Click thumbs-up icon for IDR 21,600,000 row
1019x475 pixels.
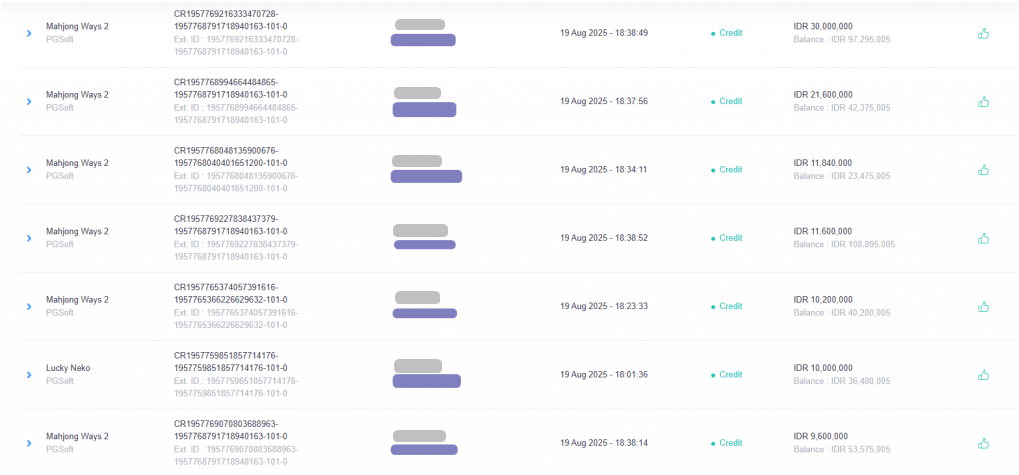point(983,101)
